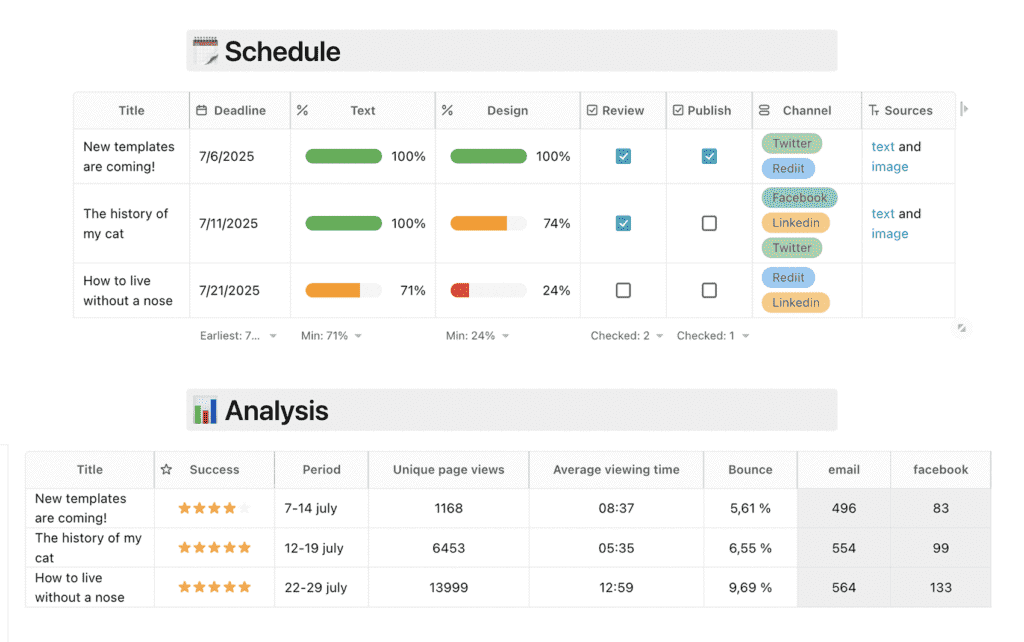The image size is (1024, 642).
Task: Check Review for 'How to live without a nose'
Action: (623, 290)
